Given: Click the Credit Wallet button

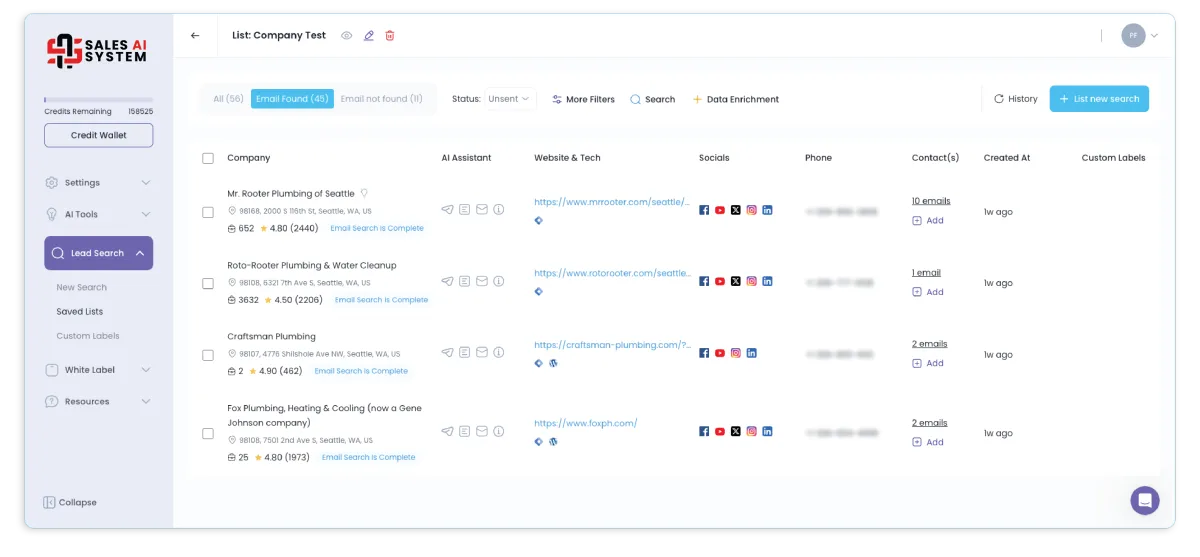Looking at the screenshot, I should [98, 135].
